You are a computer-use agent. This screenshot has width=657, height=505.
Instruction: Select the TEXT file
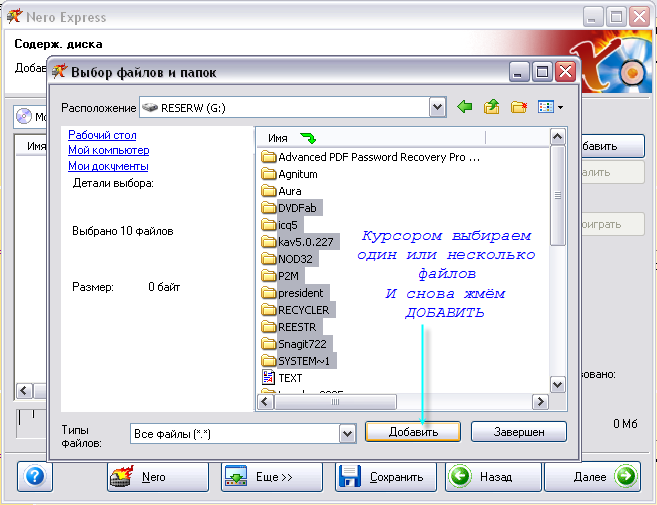[x=282, y=378]
